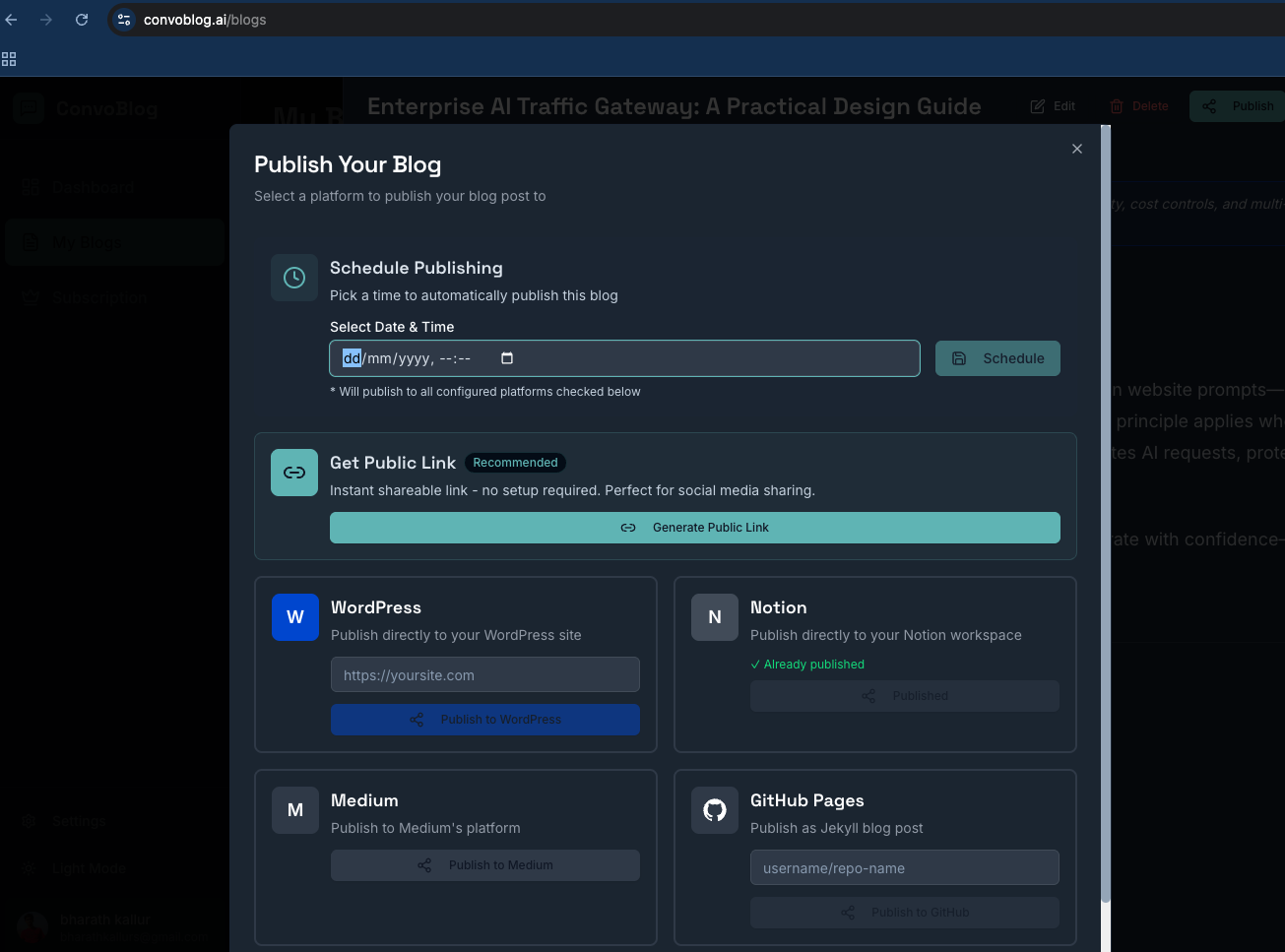Click the Schedule Publishing heading
The width and height of the screenshot is (1285, 952).
[x=417, y=268]
